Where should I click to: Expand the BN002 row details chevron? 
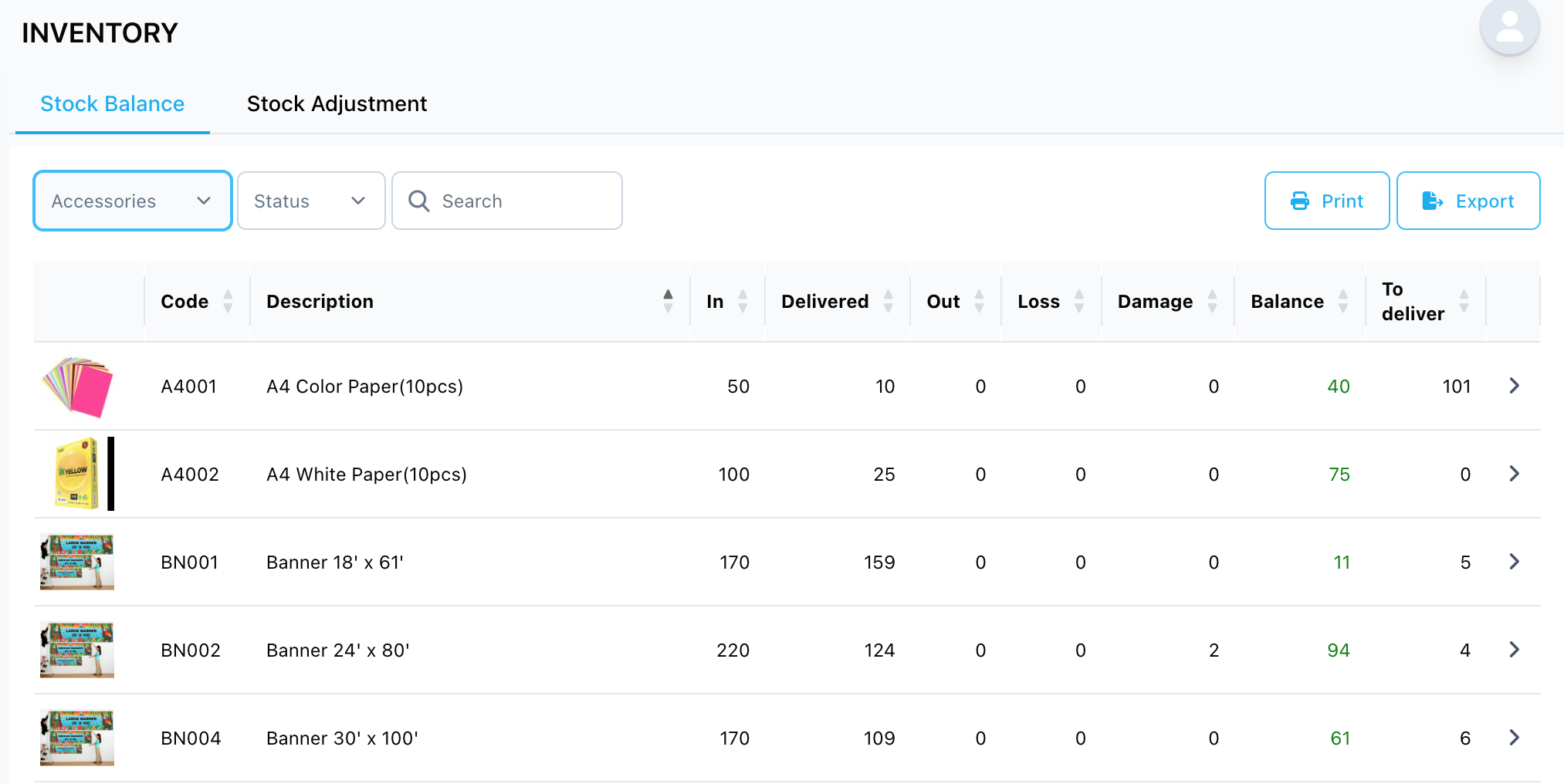1514,650
